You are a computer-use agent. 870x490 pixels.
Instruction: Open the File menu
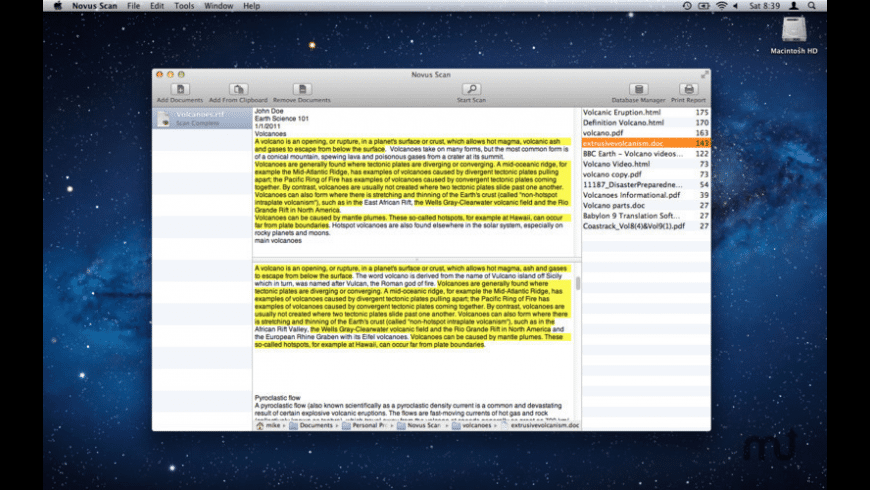click(x=133, y=6)
